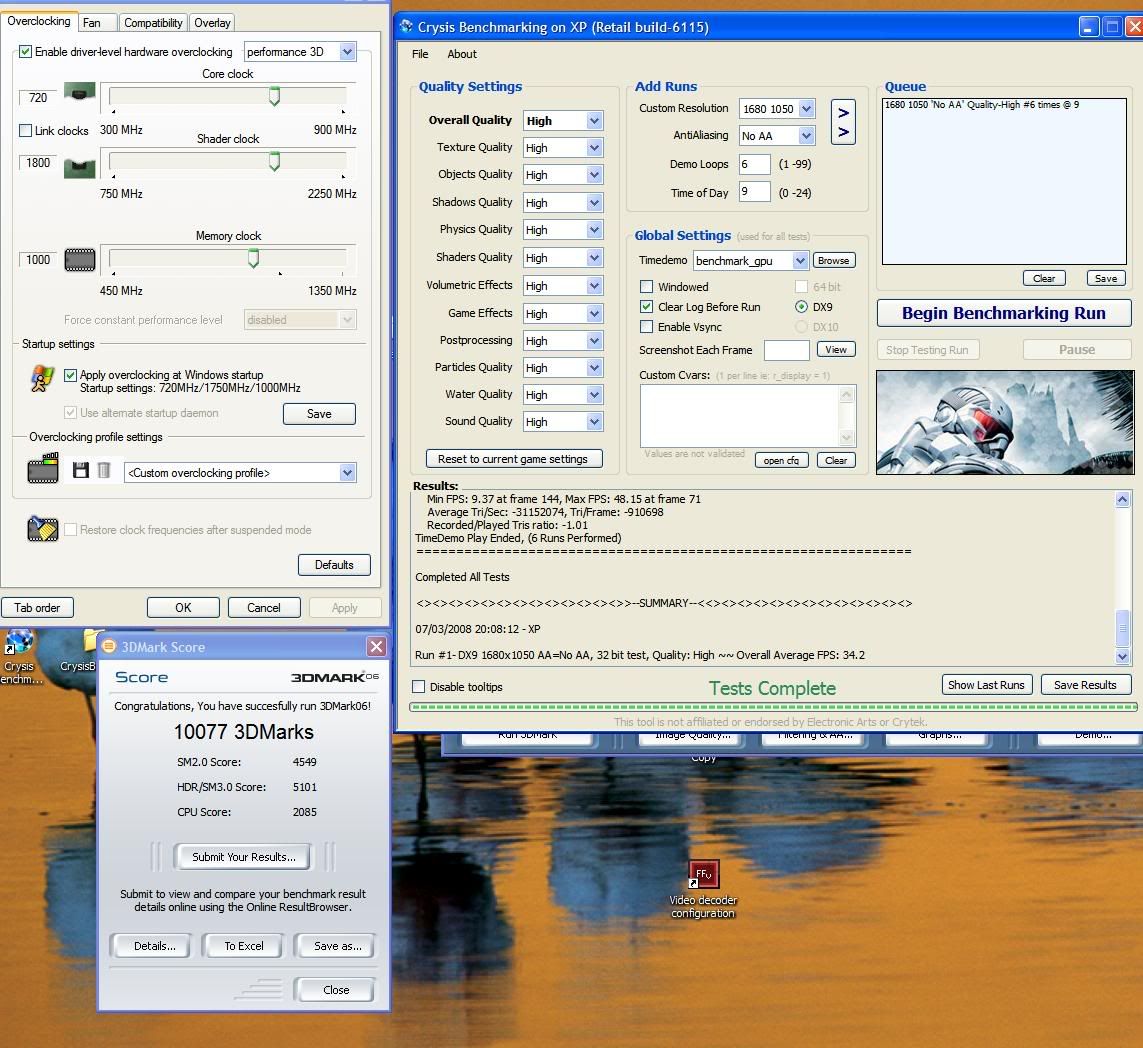Click the Crysis Benchmark desktop shortcut icon
This screenshot has width=1143, height=1048.
pyautogui.click(x=20, y=642)
